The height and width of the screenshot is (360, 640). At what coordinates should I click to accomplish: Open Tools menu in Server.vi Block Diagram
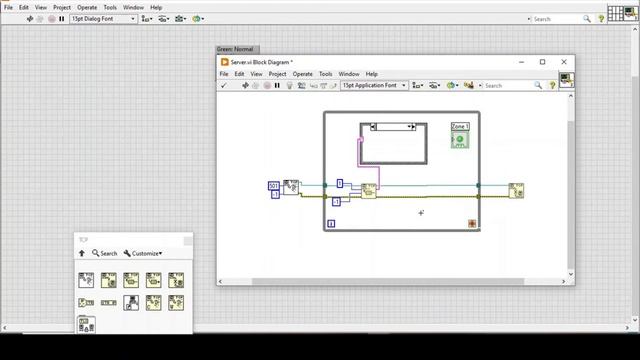click(325, 74)
